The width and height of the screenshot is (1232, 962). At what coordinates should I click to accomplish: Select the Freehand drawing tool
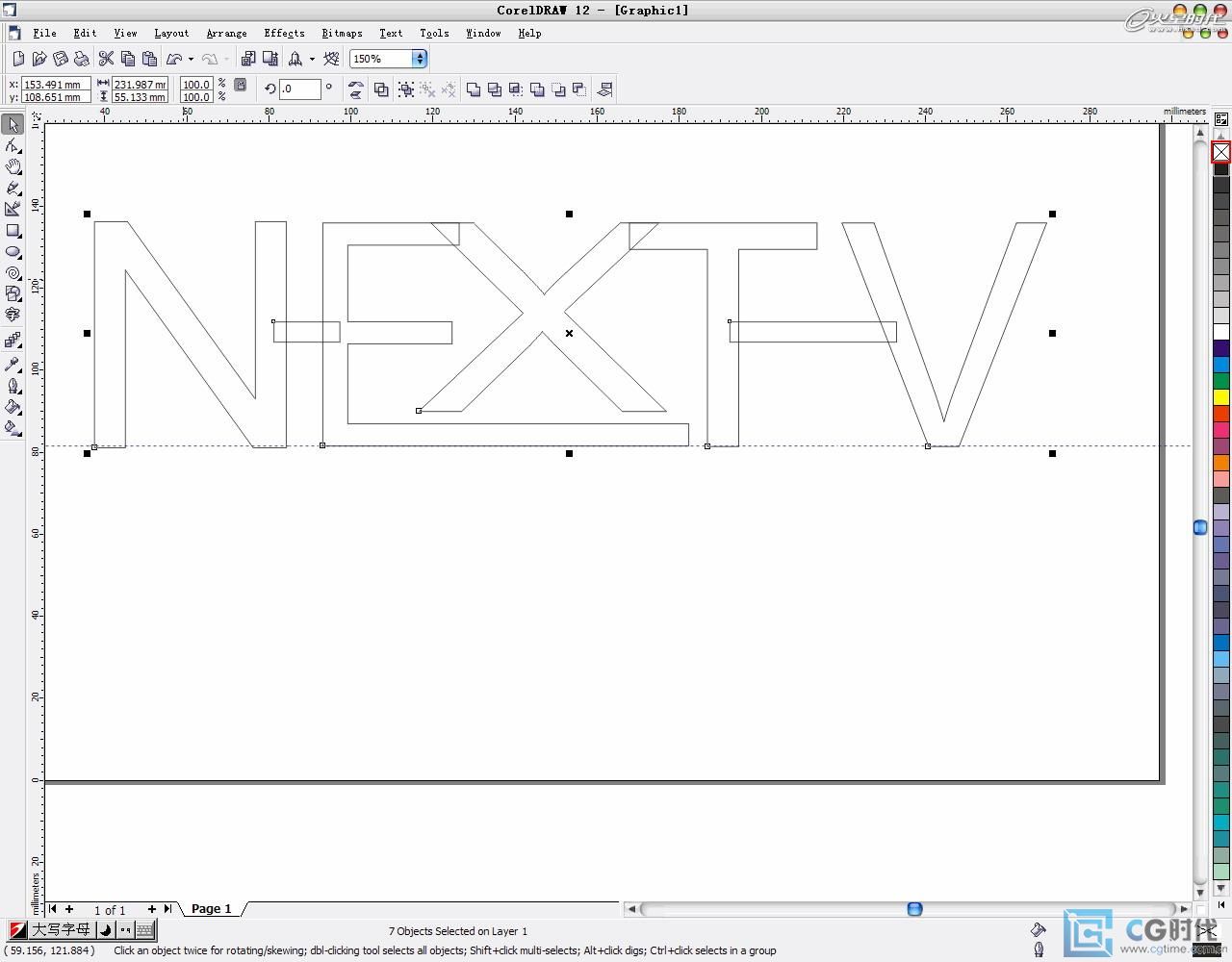coord(13,188)
